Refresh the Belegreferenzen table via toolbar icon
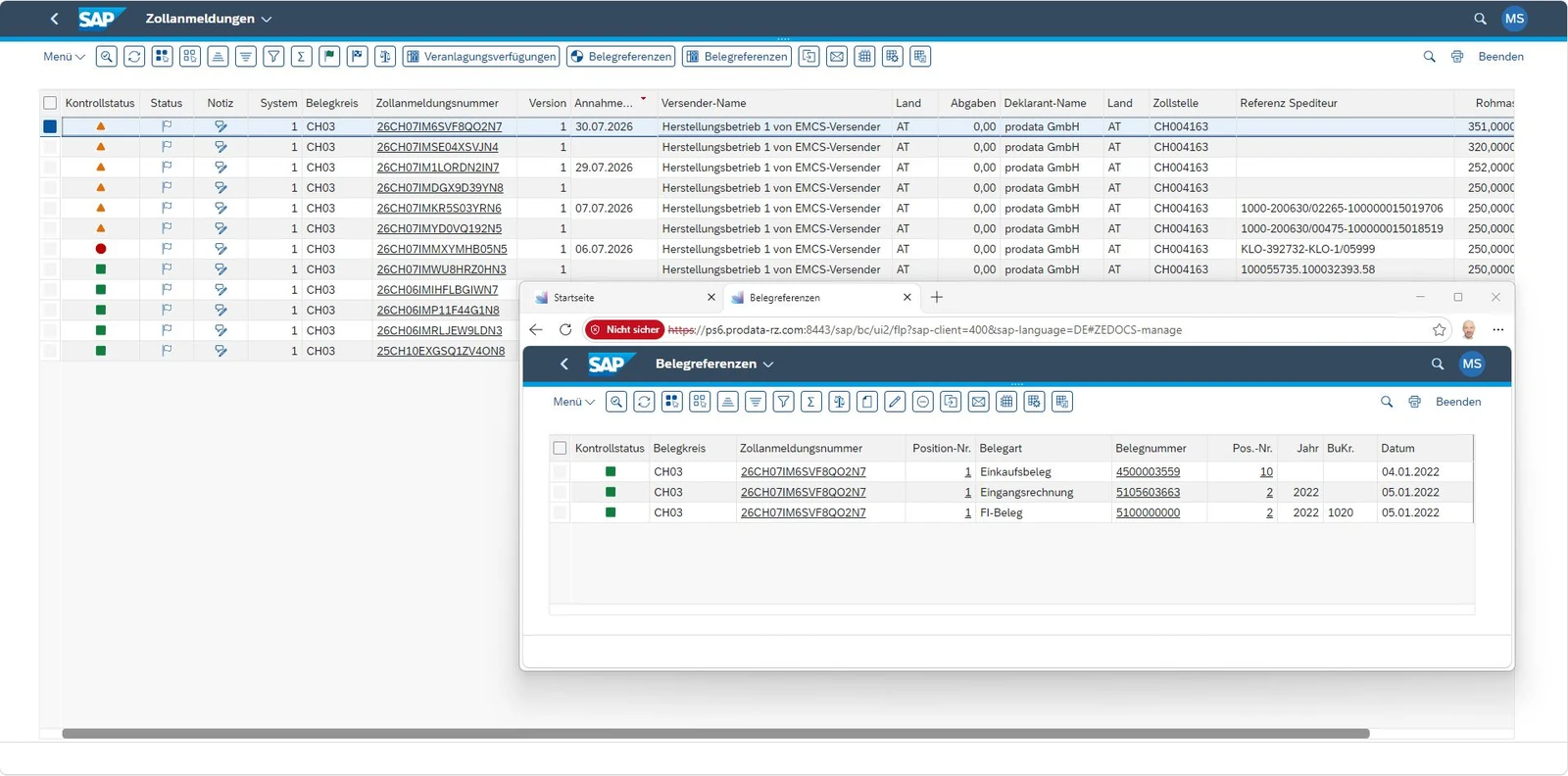This screenshot has width=1568, height=776. coord(644,402)
